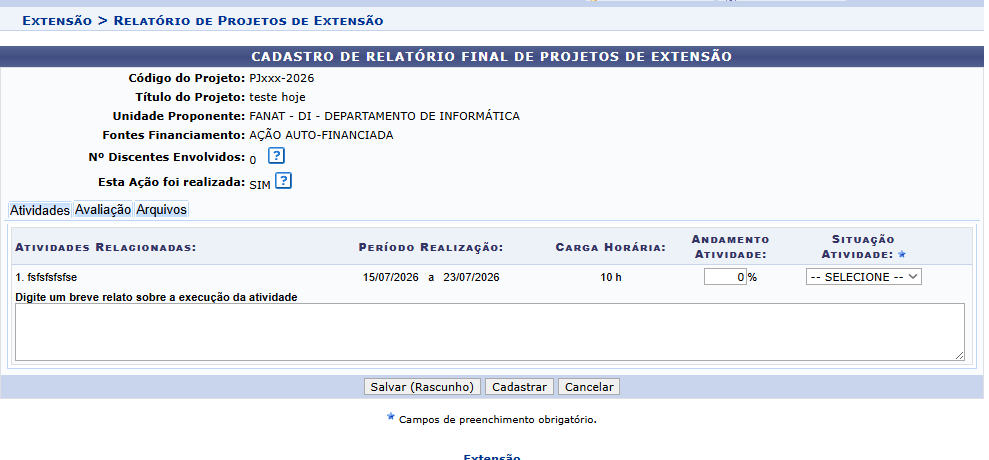989x460 pixels.
Task: Click the Salvar (Rascunho) button
Action: (422, 387)
